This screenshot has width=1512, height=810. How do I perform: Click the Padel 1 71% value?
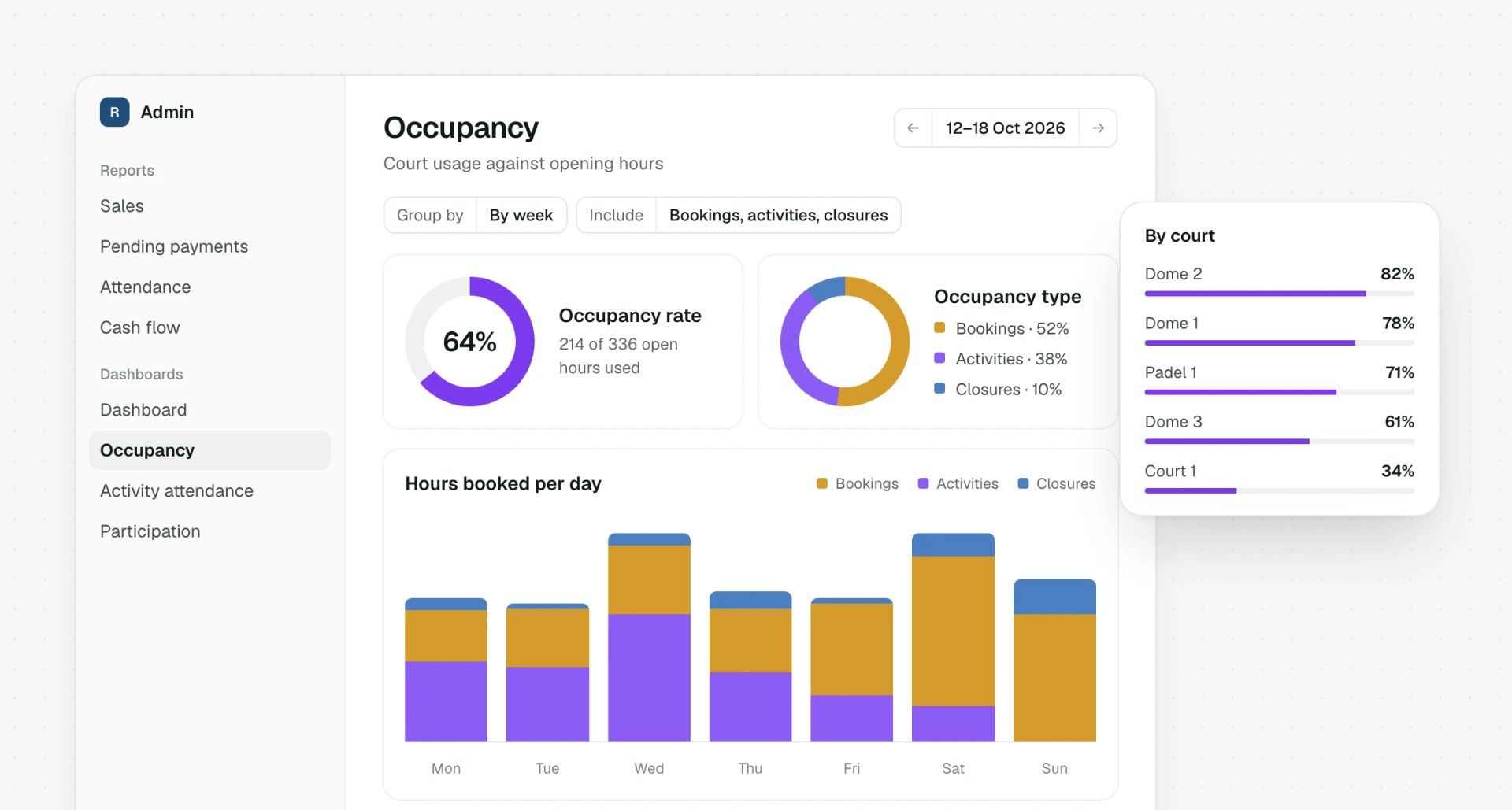(1399, 372)
